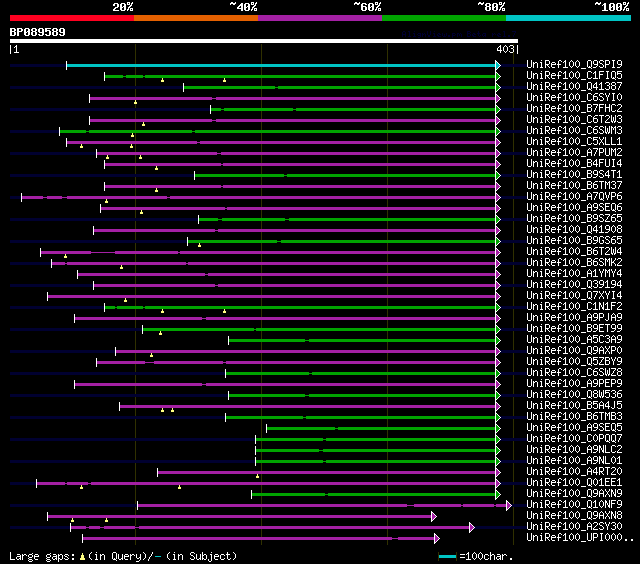
Task: Click the green UniRef100_A9SEQ5 alignment bar
Action: (x=381, y=429)
